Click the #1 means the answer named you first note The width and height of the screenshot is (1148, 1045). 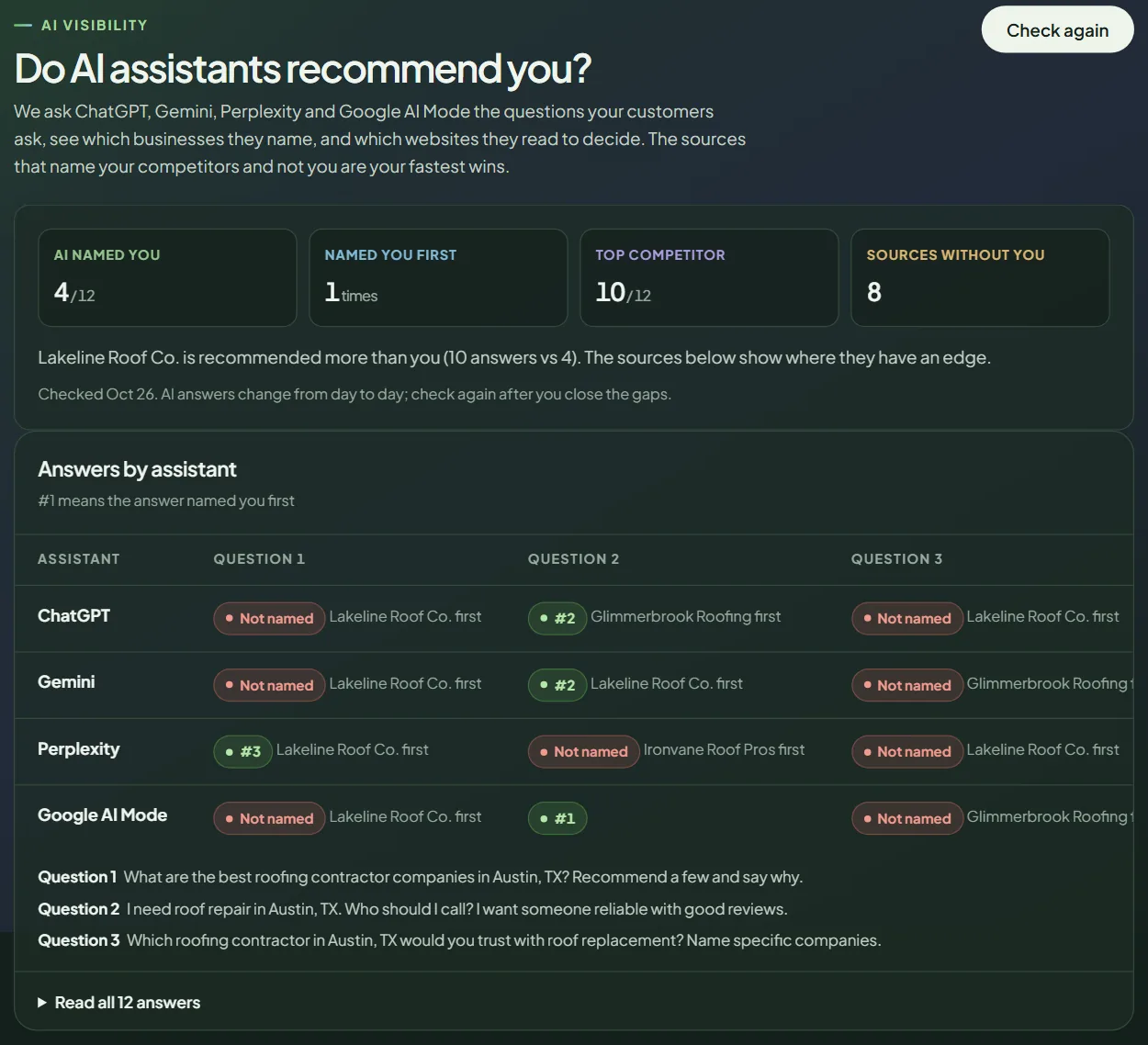tap(166, 500)
